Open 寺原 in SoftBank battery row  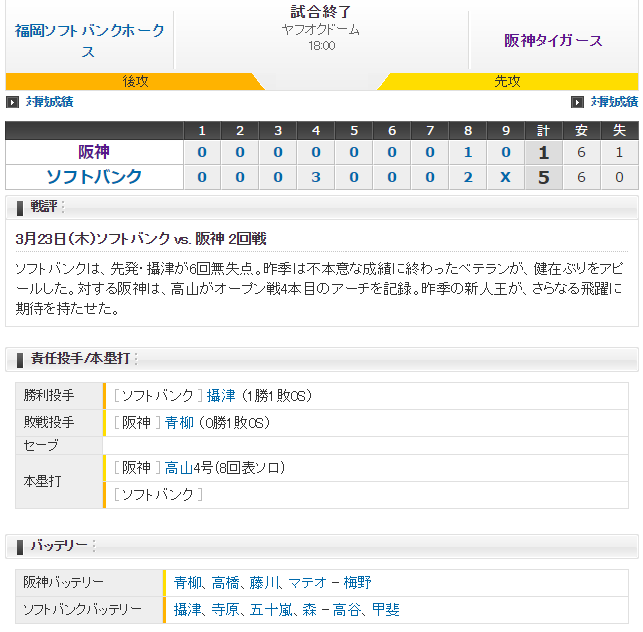click(x=226, y=609)
